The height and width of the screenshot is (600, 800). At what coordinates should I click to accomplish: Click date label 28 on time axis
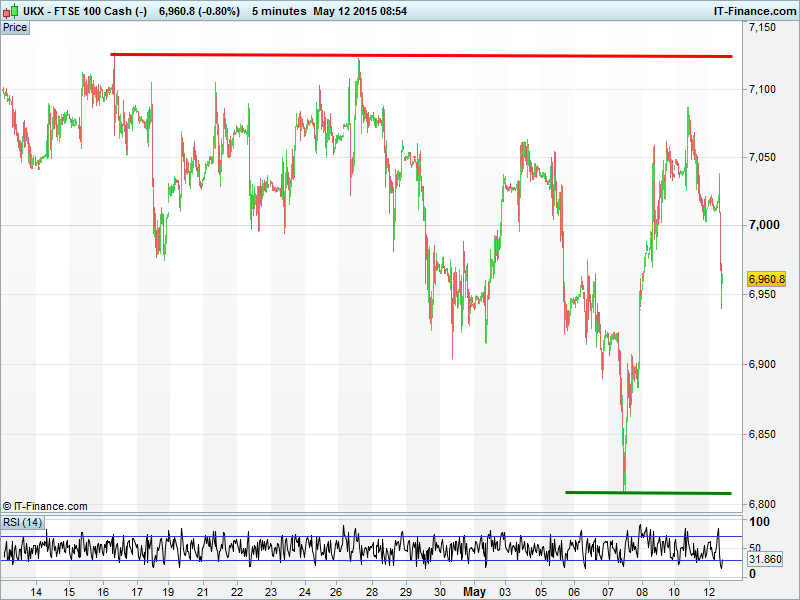[x=372, y=592]
